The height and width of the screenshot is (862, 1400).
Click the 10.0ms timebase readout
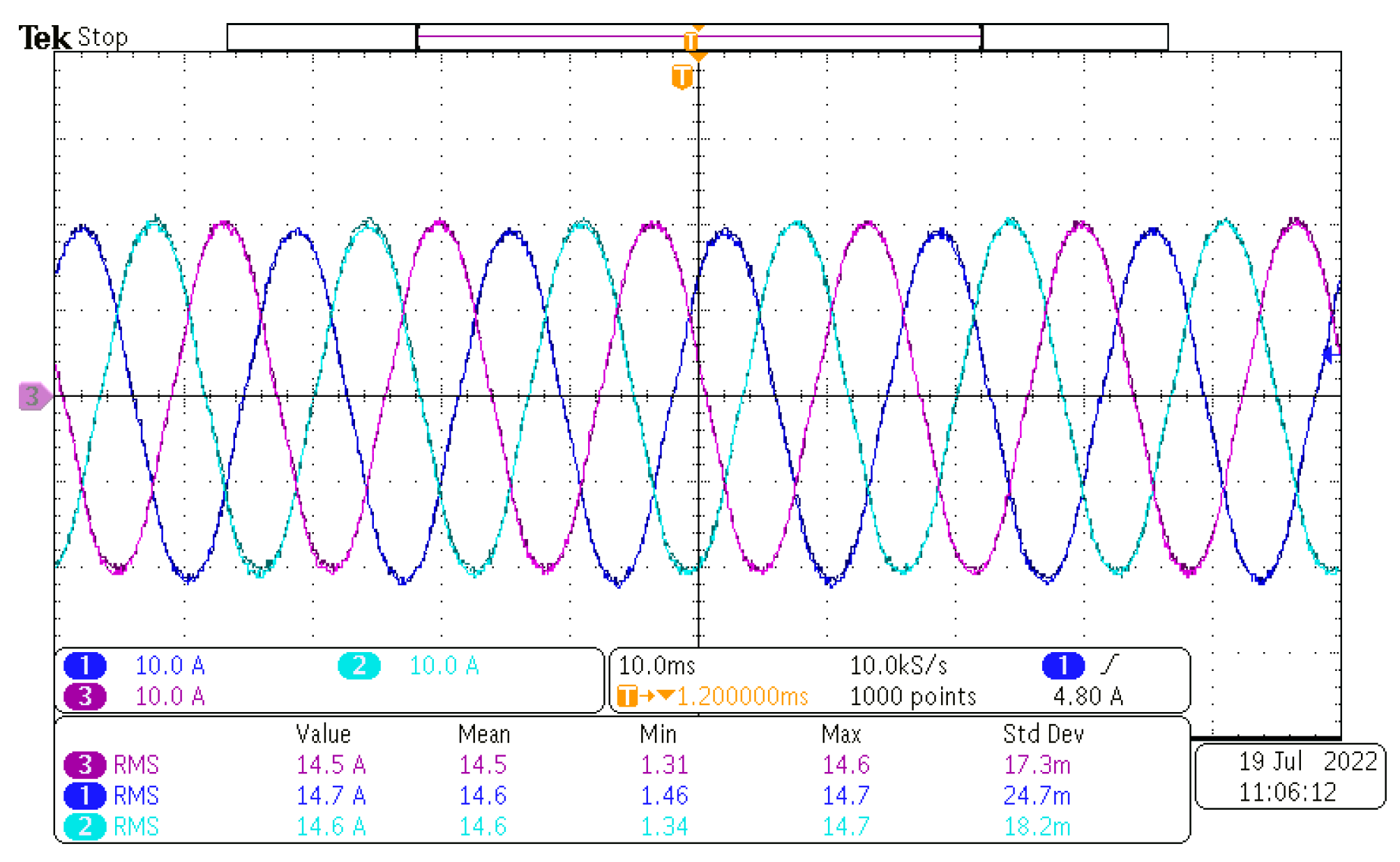[656, 665]
